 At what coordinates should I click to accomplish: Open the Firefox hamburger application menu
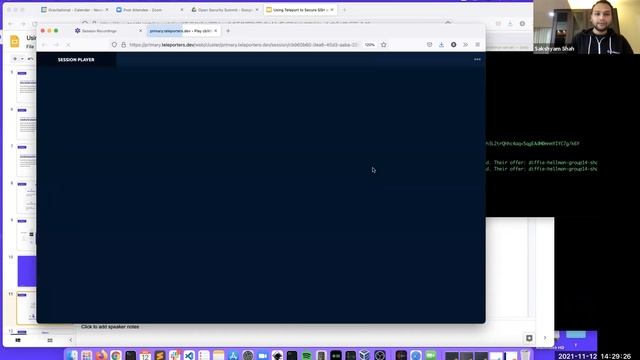click(477, 45)
